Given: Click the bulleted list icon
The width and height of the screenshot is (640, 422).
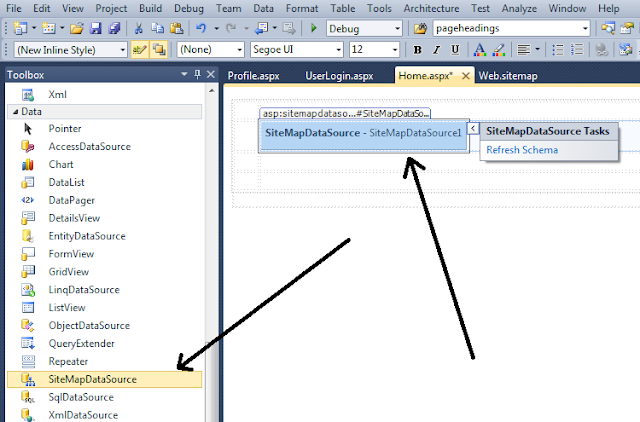Looking at the screenshot, I should click(558, 50).
